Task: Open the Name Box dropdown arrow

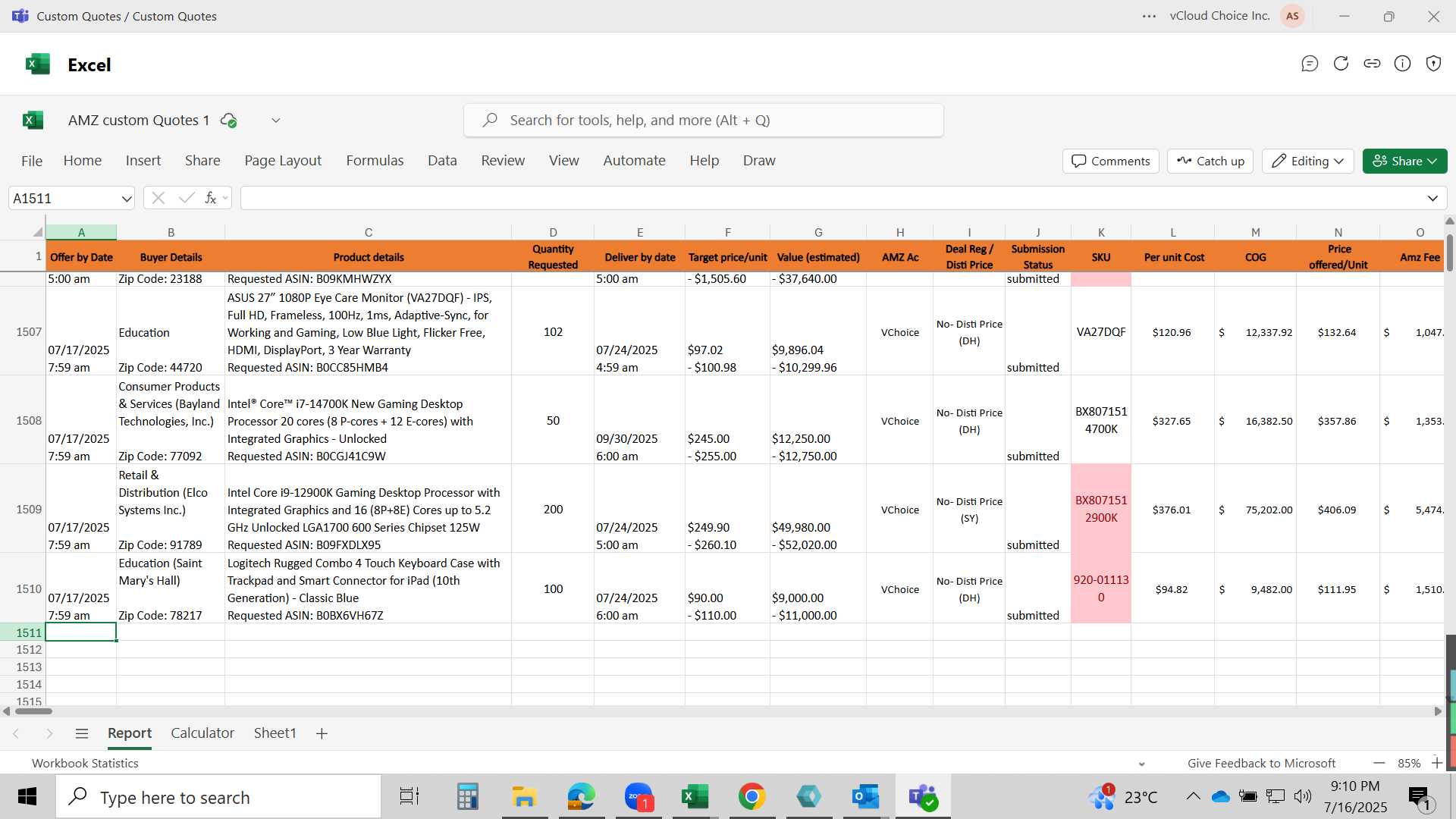Action: [x=126, y=199]
